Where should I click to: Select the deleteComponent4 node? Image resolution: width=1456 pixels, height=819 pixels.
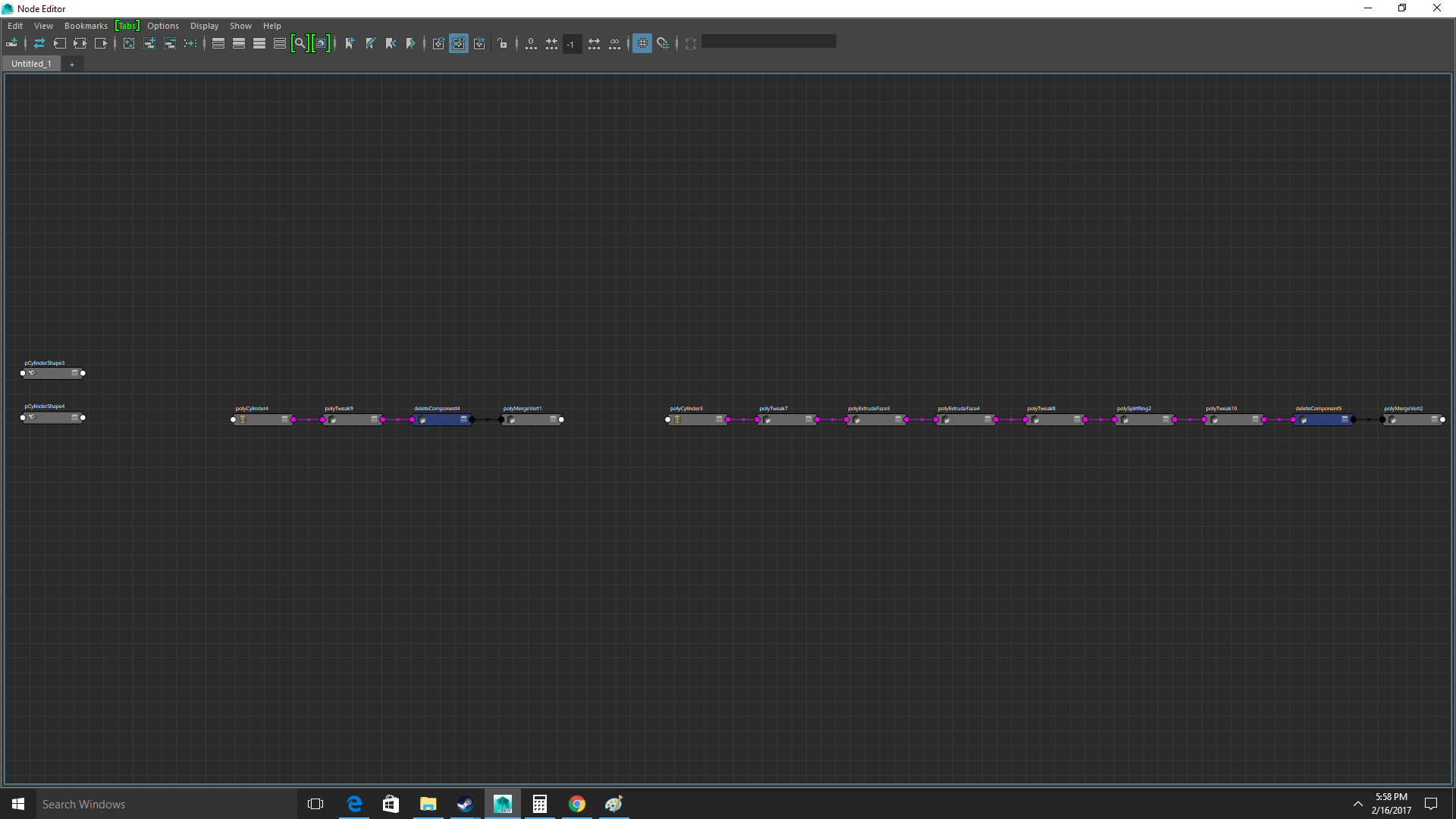(440, 419)
